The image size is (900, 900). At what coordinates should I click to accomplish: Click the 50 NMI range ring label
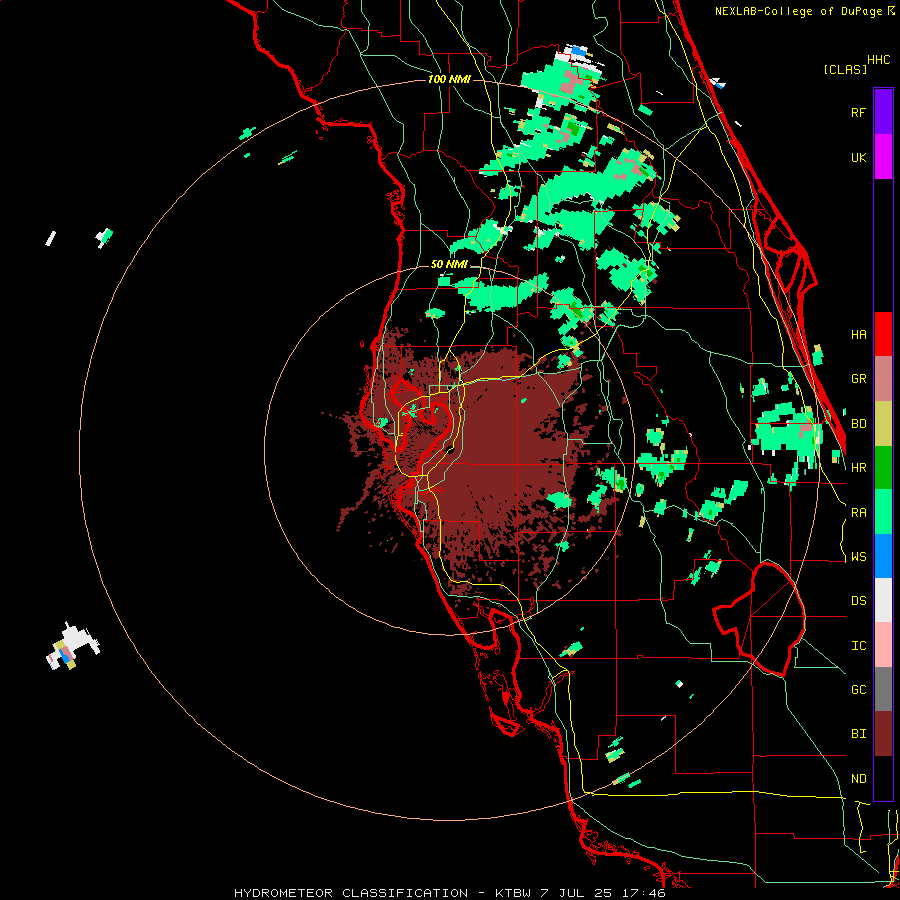point(449,265)
